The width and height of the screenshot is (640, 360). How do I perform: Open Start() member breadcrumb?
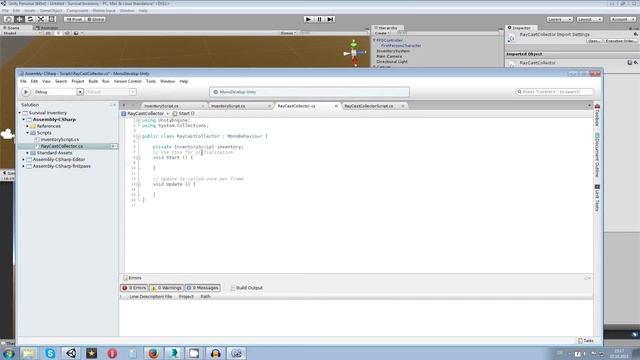(184, 113)
